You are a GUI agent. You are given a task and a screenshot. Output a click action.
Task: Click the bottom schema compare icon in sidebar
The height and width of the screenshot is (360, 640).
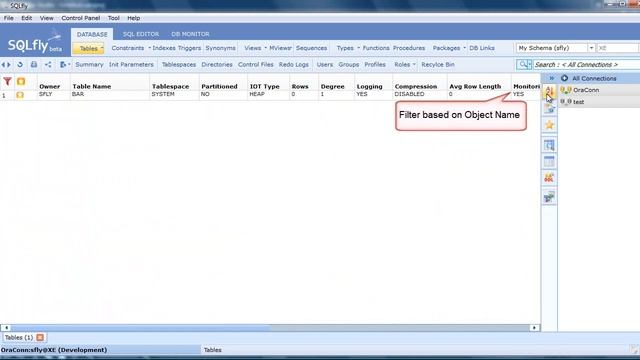pyautogui.click(x=549, y=197)
